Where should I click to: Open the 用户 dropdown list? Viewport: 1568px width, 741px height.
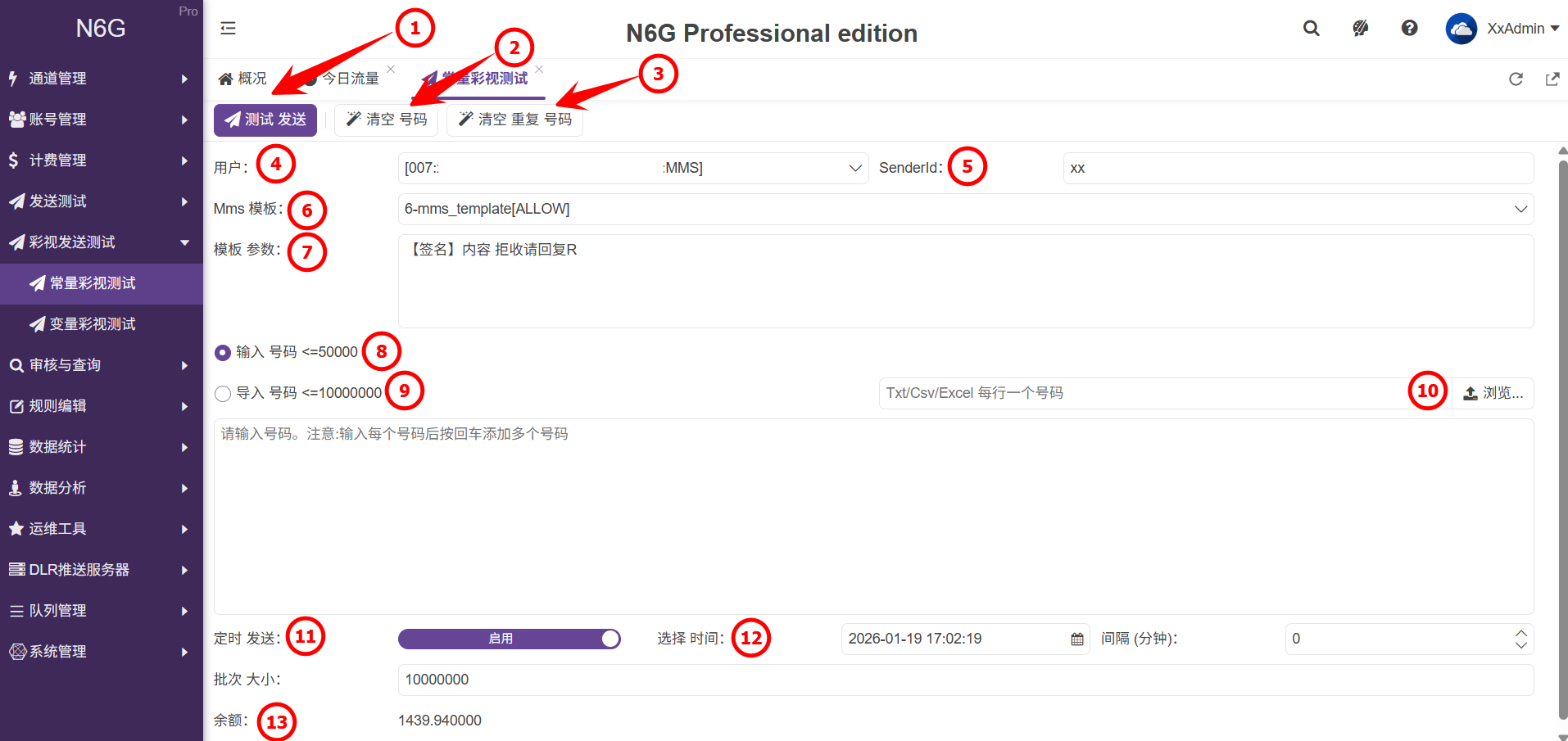tap(632, 168)
